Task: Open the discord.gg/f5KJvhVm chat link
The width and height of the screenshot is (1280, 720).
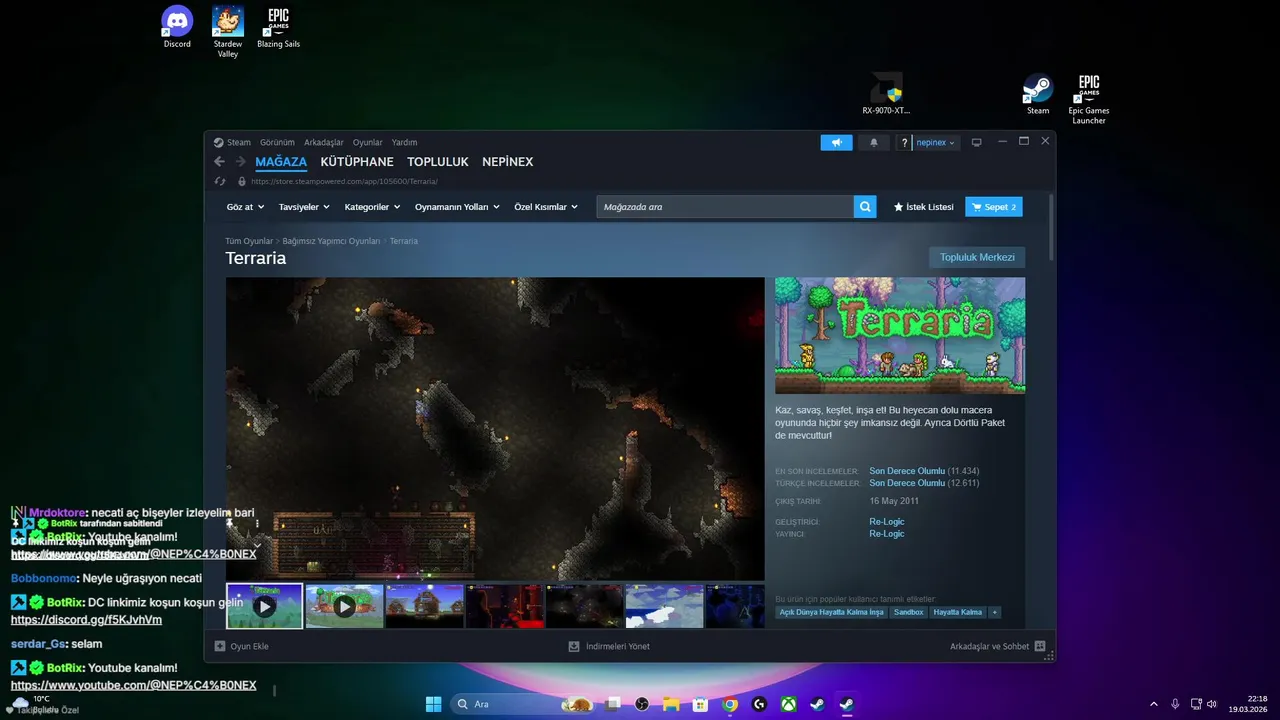Action: pyautogui.click(x=86, y=620)
